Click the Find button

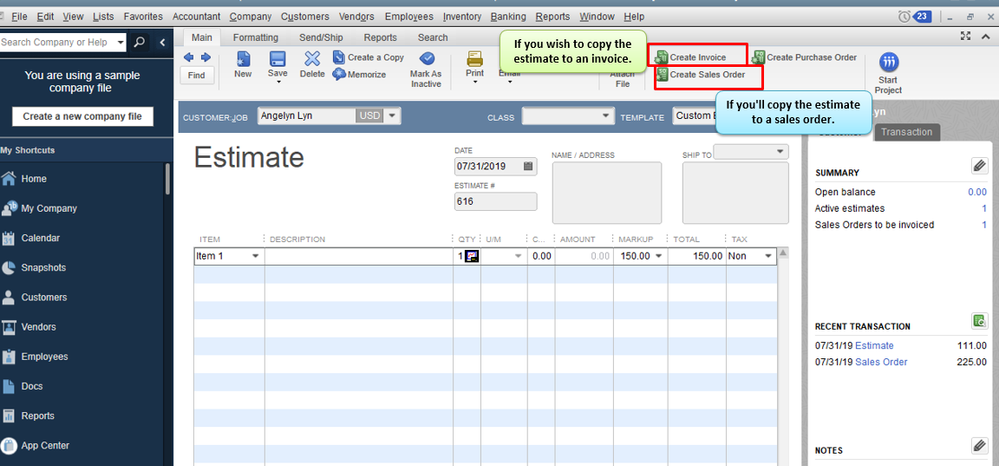(x=197, y=75)
